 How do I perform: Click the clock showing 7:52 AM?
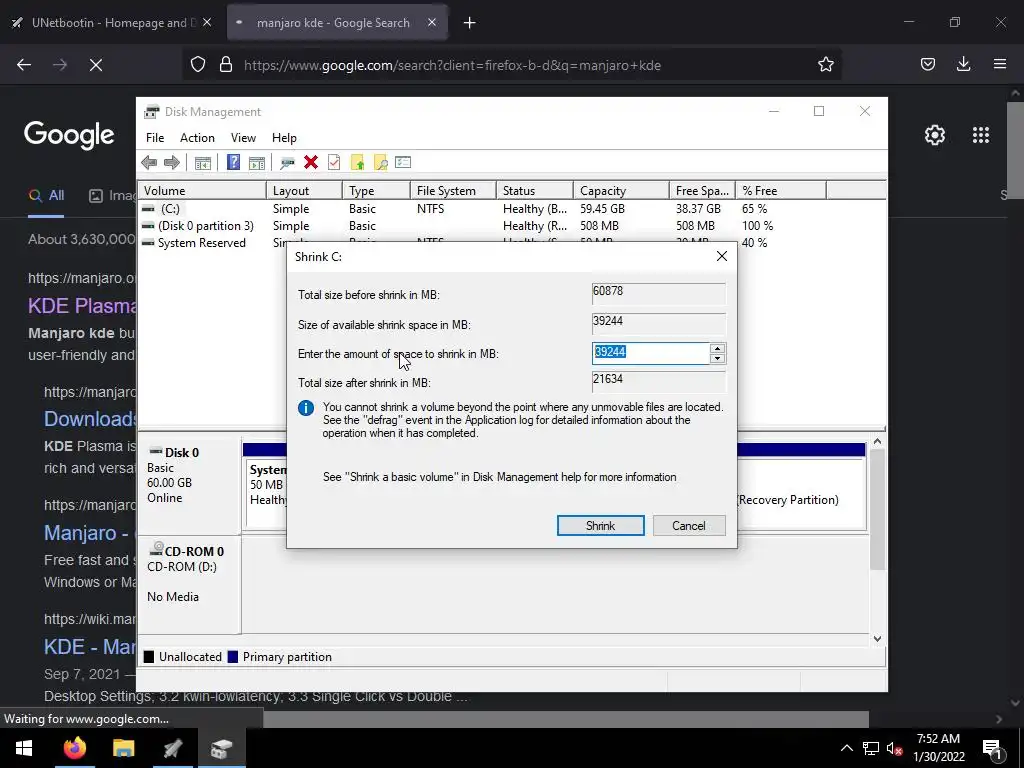click(x=938, y=739)
